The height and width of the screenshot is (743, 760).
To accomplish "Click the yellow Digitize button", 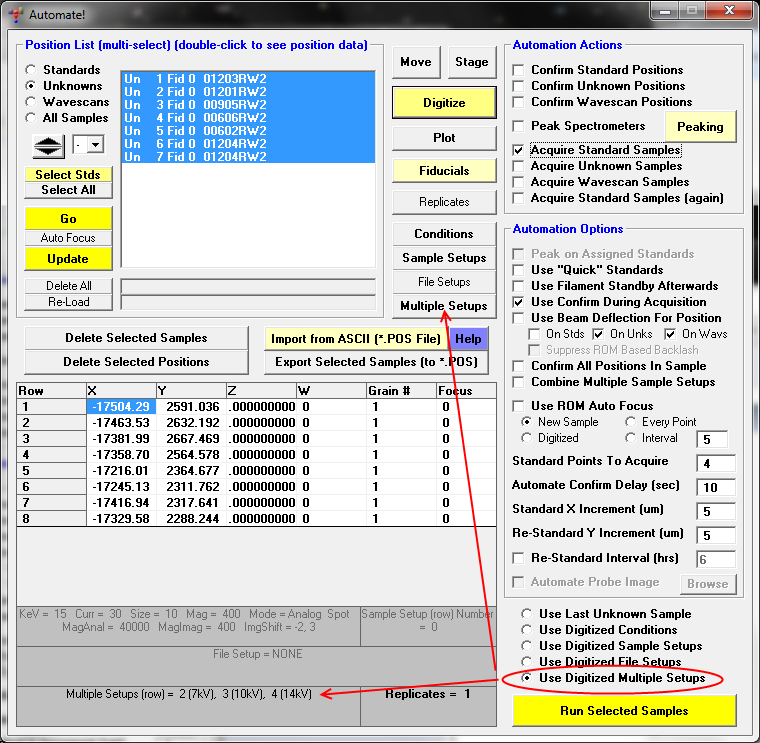I will point(444,103).
